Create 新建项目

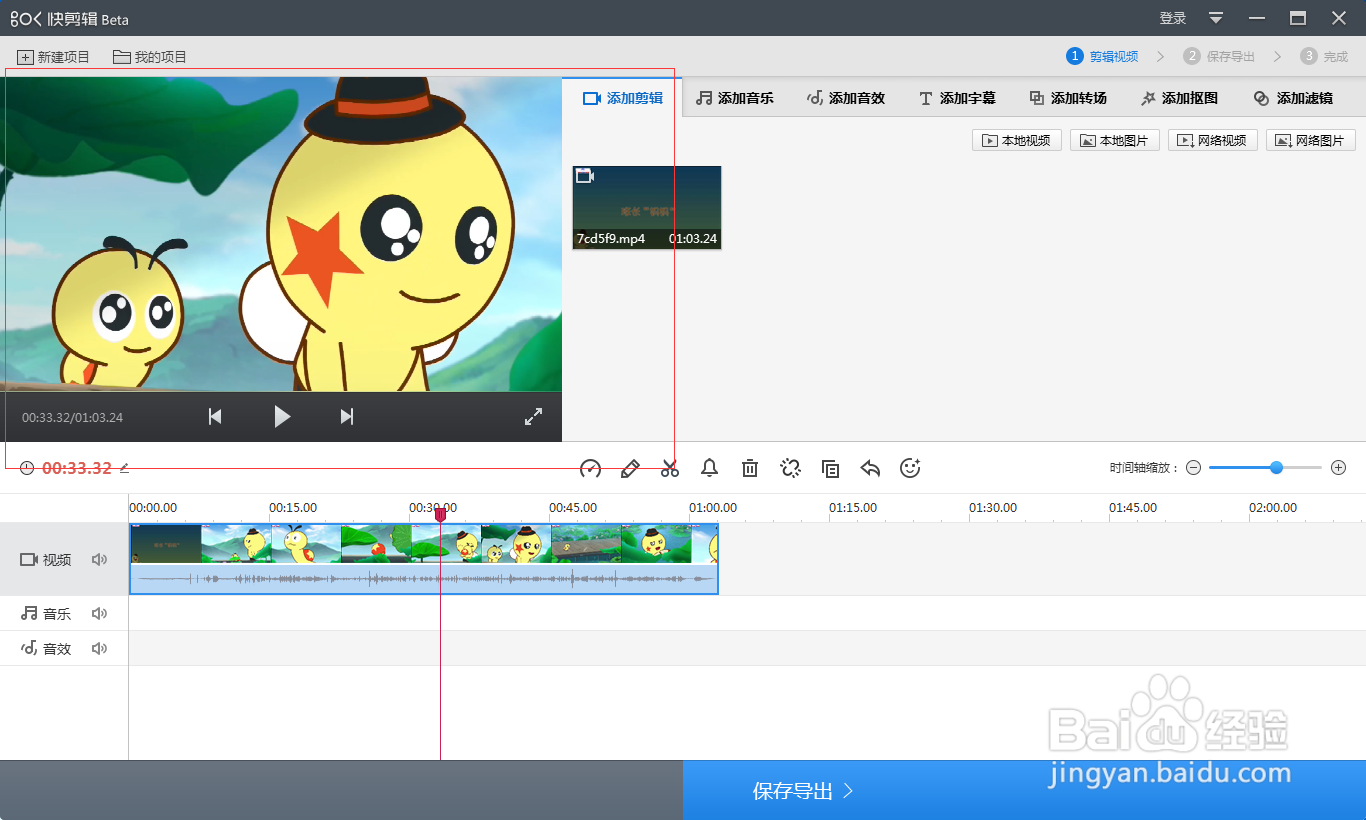click(54, 57)
